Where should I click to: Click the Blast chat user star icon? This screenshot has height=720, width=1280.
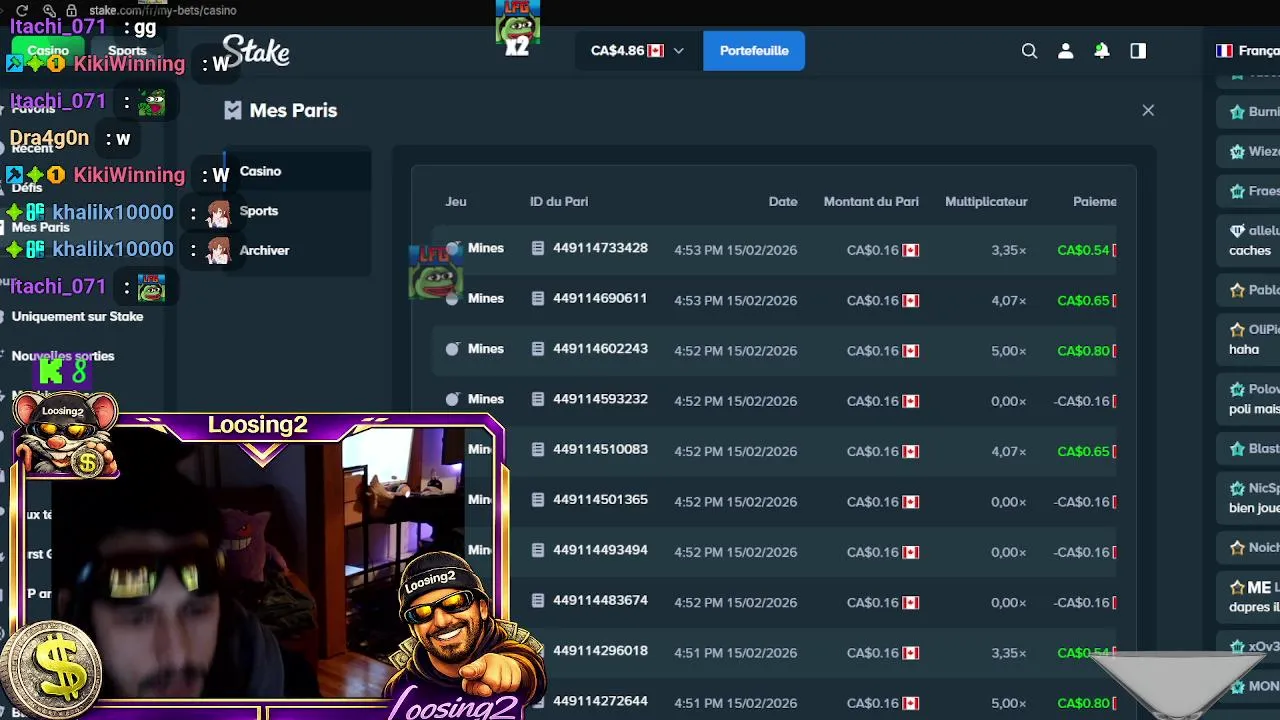point(1237,449)
